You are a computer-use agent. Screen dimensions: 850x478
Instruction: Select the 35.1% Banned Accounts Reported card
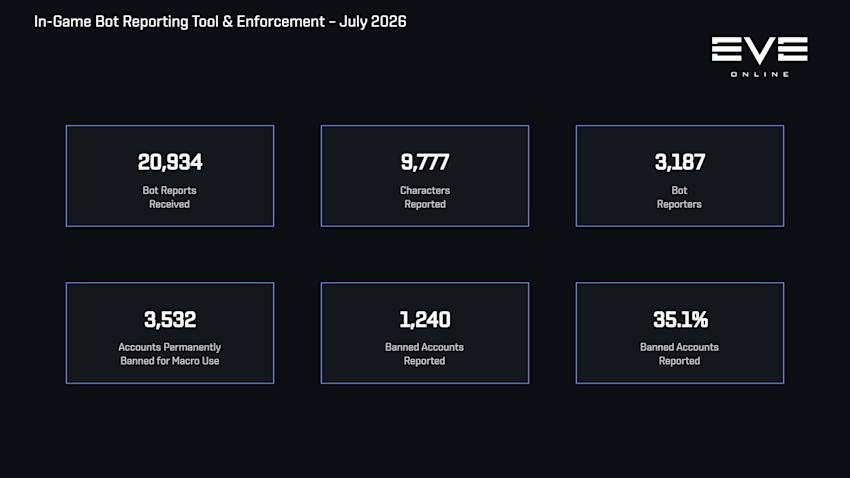pos(680,333)
